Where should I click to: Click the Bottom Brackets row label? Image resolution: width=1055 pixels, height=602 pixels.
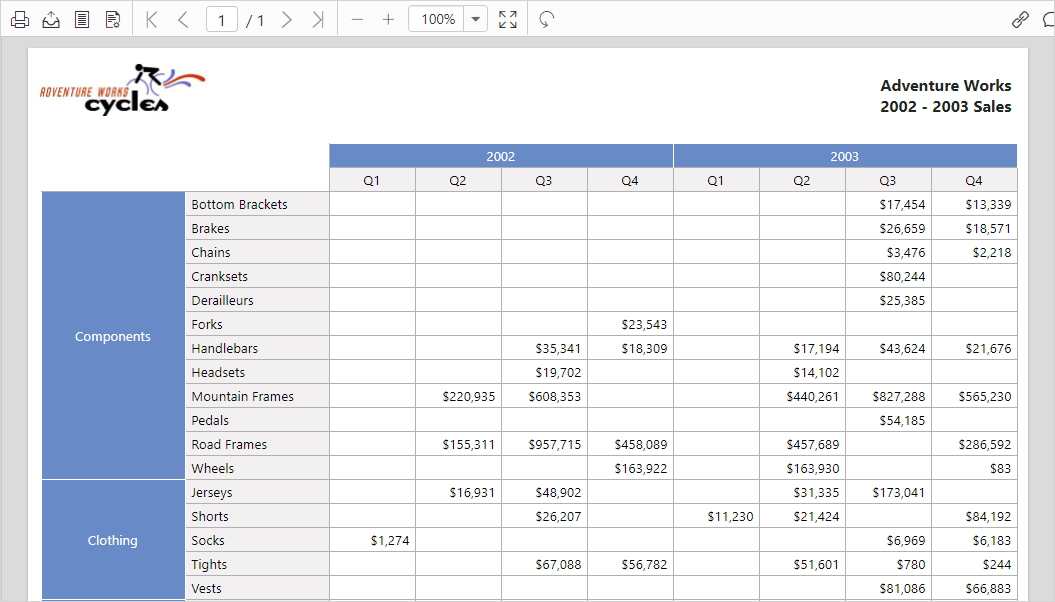pyautogui.click(x=239, y=204)
